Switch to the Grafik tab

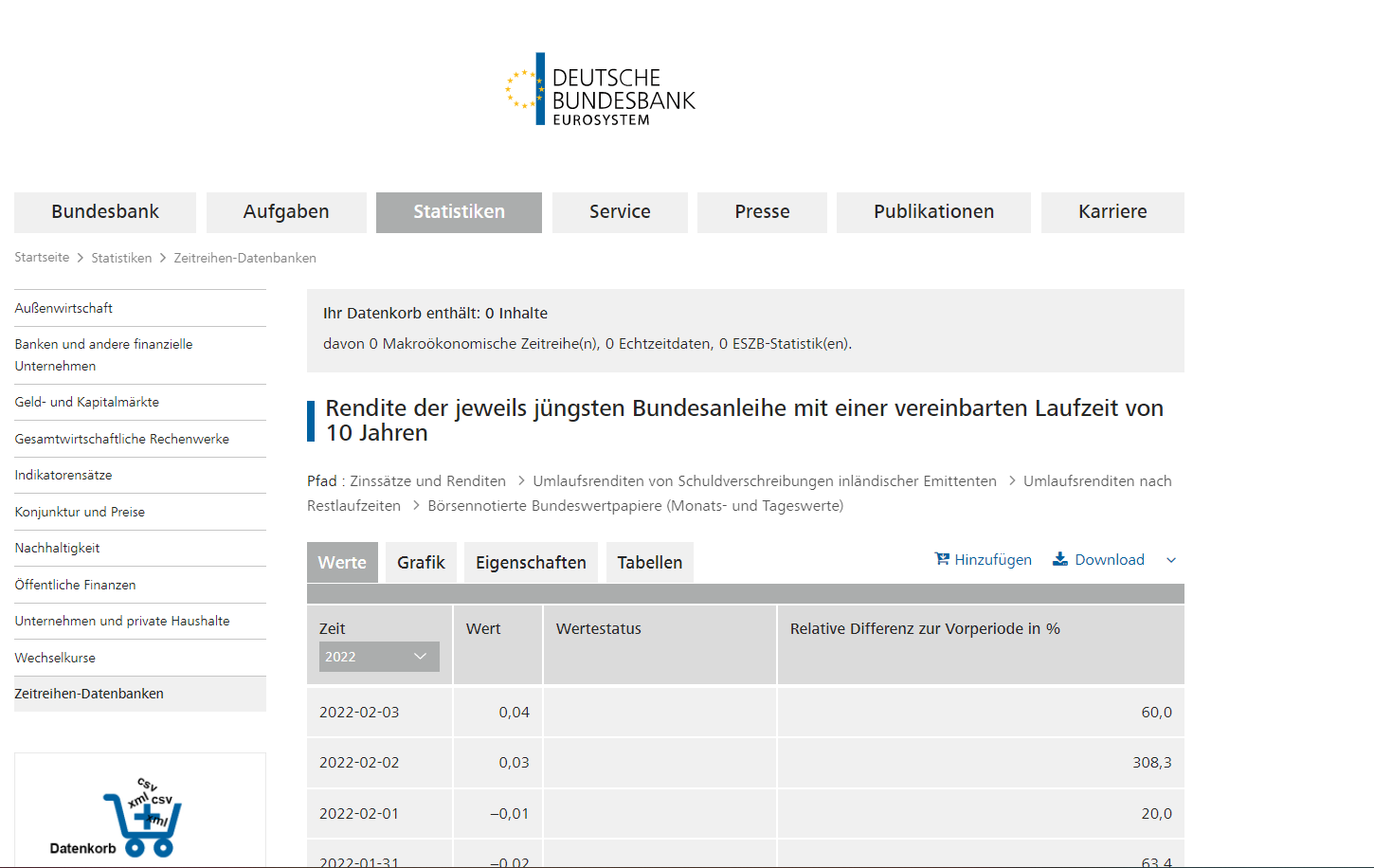(421, 563)
